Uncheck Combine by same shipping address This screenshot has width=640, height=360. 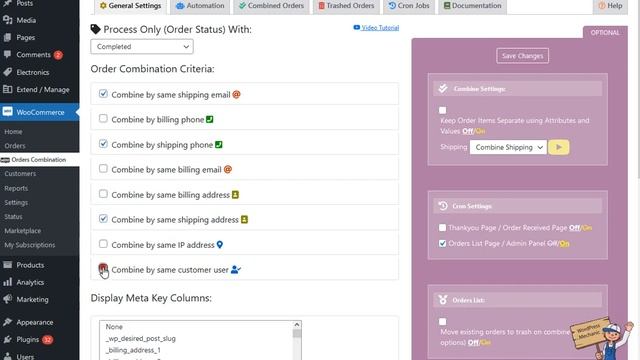tap(103, 219)
